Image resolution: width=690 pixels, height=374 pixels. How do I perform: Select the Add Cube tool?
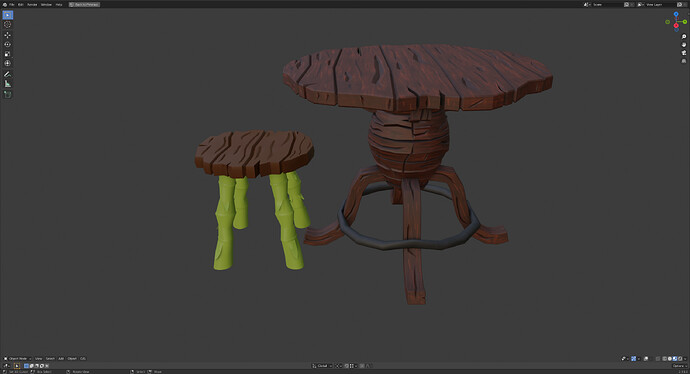7,94
